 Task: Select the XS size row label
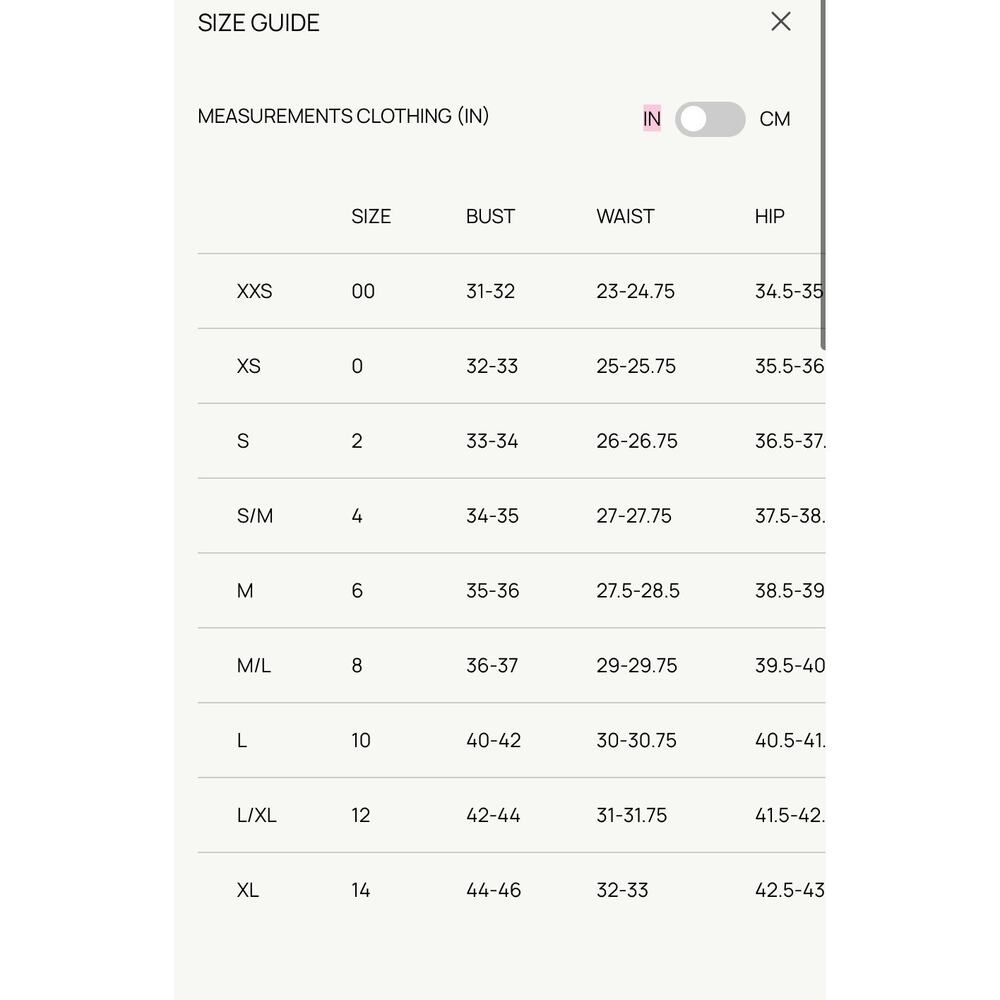[249, 365]
